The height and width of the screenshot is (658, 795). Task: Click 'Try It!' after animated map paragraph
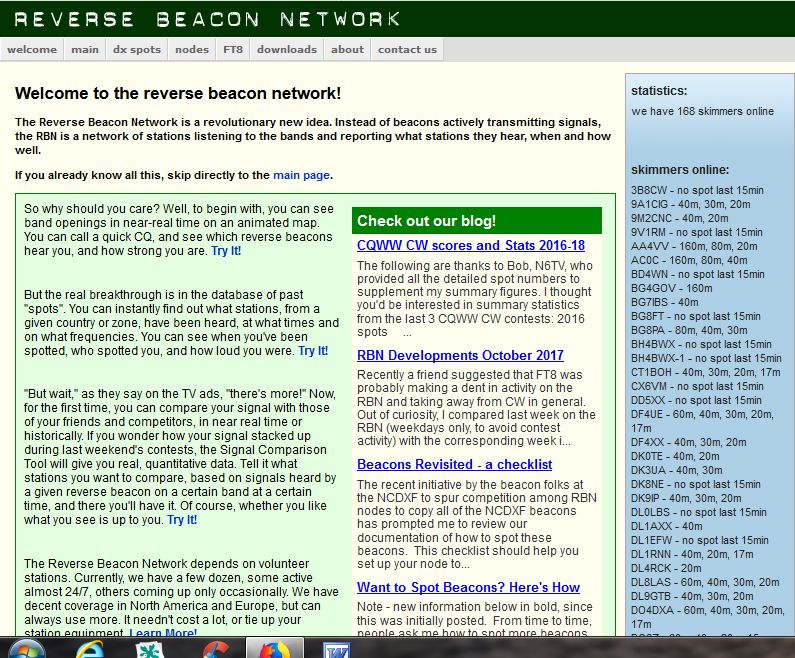(x=226, y=251)
